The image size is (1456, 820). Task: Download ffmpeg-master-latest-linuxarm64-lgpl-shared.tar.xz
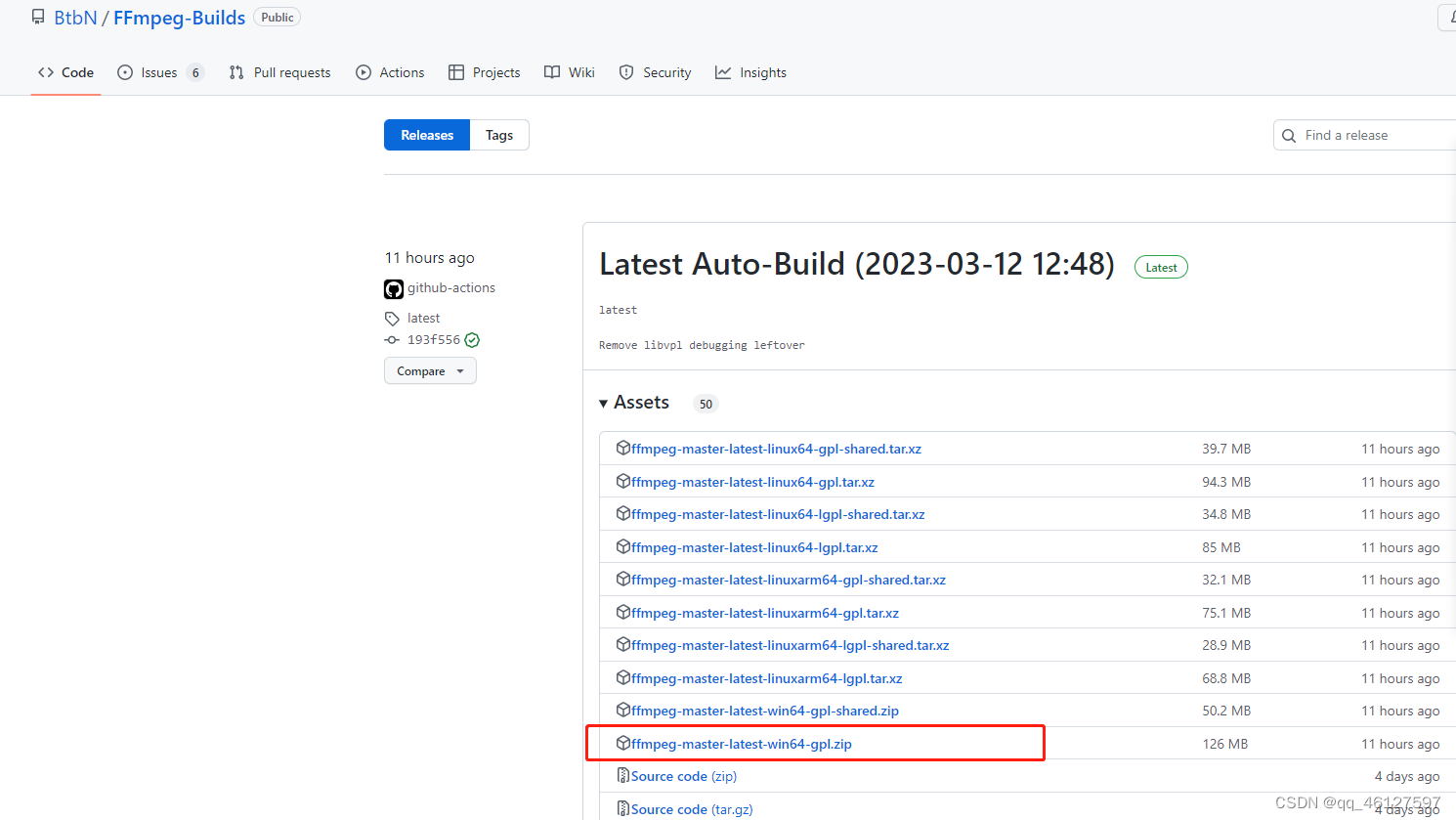click(x=791, y=645)
